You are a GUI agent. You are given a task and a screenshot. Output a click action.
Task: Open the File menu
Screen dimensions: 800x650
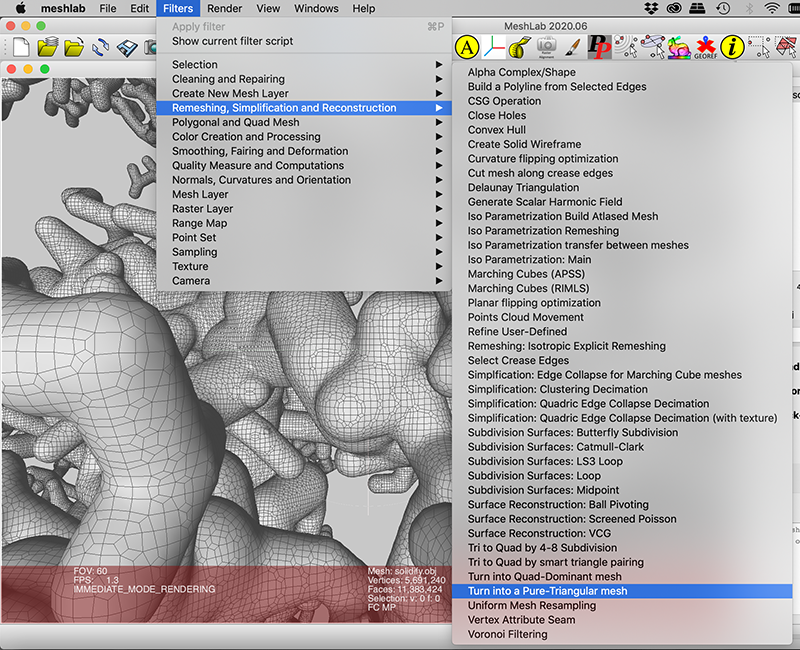[x=108, y=8]
